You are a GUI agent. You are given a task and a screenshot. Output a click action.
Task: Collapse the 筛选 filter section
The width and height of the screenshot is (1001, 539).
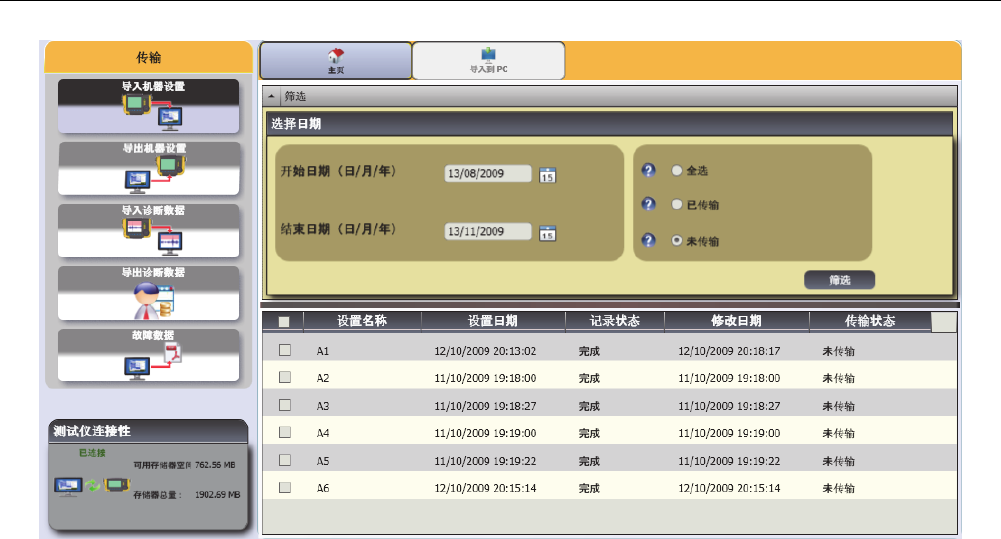point(271,96)
